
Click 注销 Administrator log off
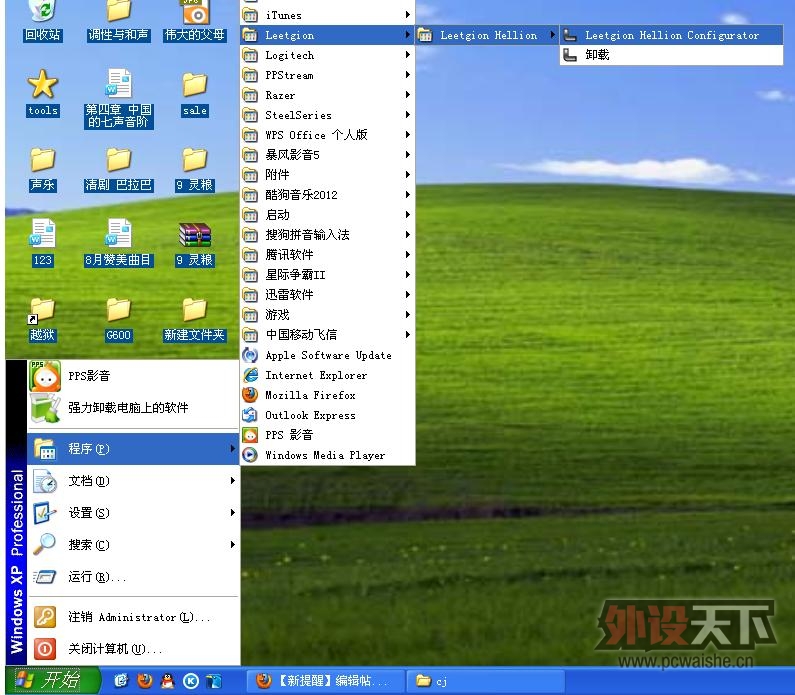coord(133,617)
